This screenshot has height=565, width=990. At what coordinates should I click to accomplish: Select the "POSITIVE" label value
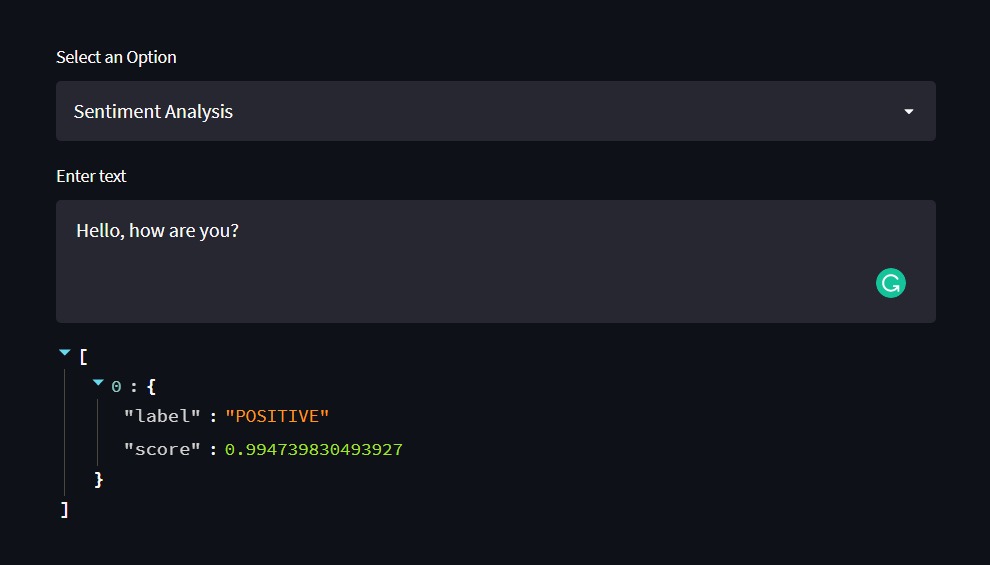tap(277, 416)
